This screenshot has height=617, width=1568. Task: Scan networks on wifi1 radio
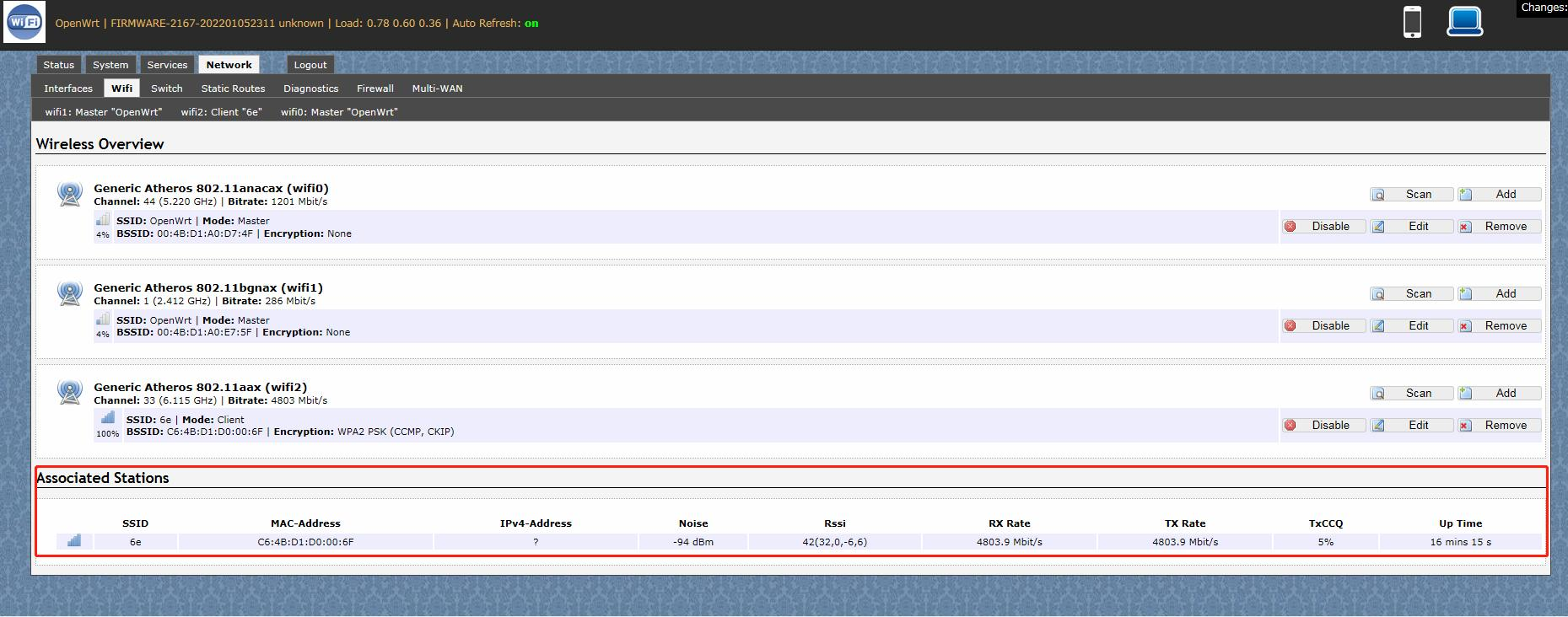[x=1411, y=294]
